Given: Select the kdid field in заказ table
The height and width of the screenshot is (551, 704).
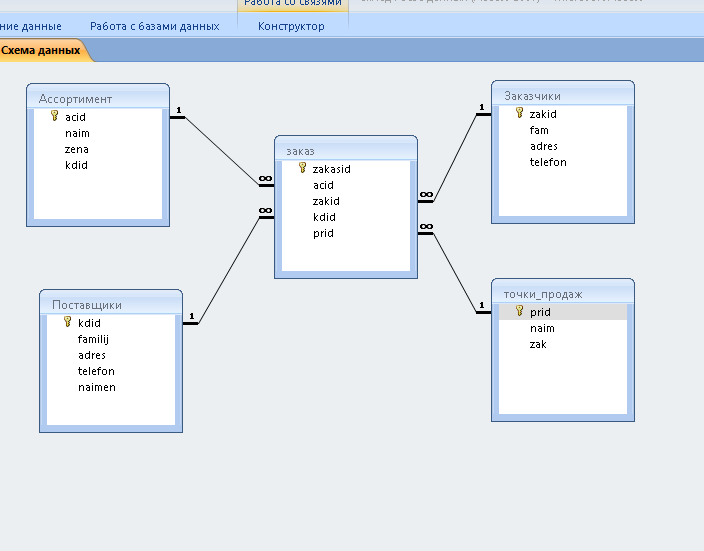Looking at the screenshot, I should pyautogui.click(x=346, y=217).
